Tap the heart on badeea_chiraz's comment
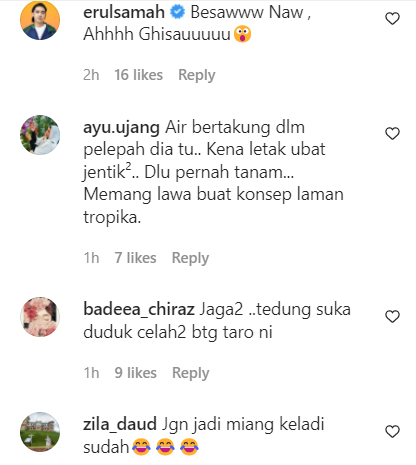Screen dimensions: 416x465 tap(392, 316)
